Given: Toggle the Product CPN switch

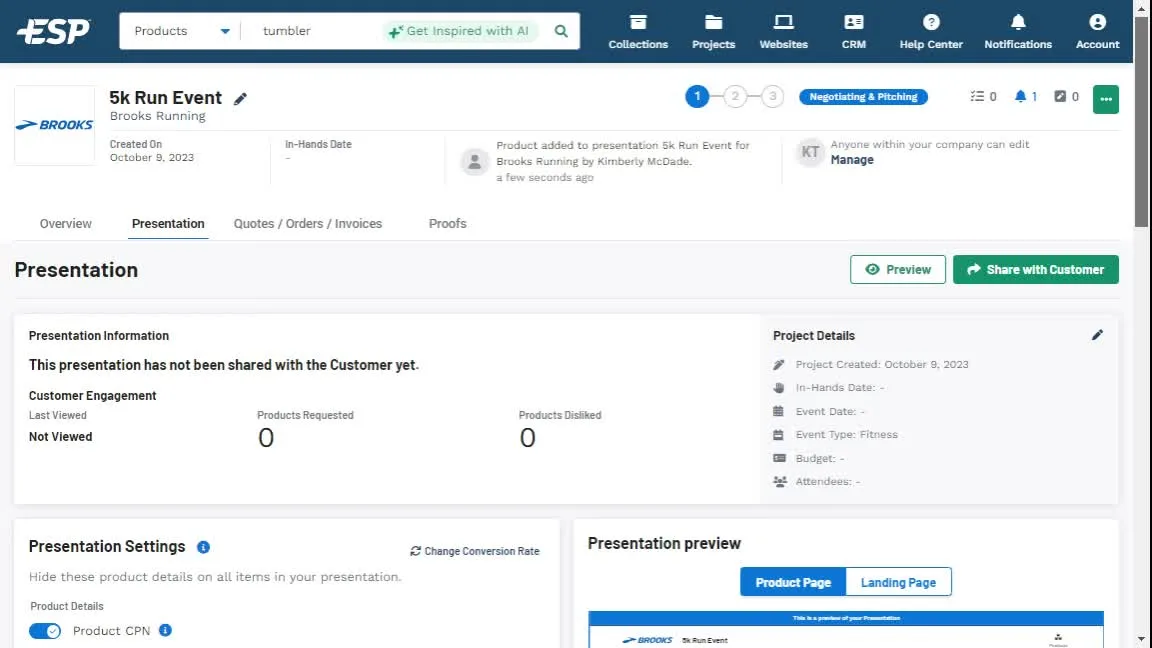Looking at the screenshot, I should (x=45, y=631).
